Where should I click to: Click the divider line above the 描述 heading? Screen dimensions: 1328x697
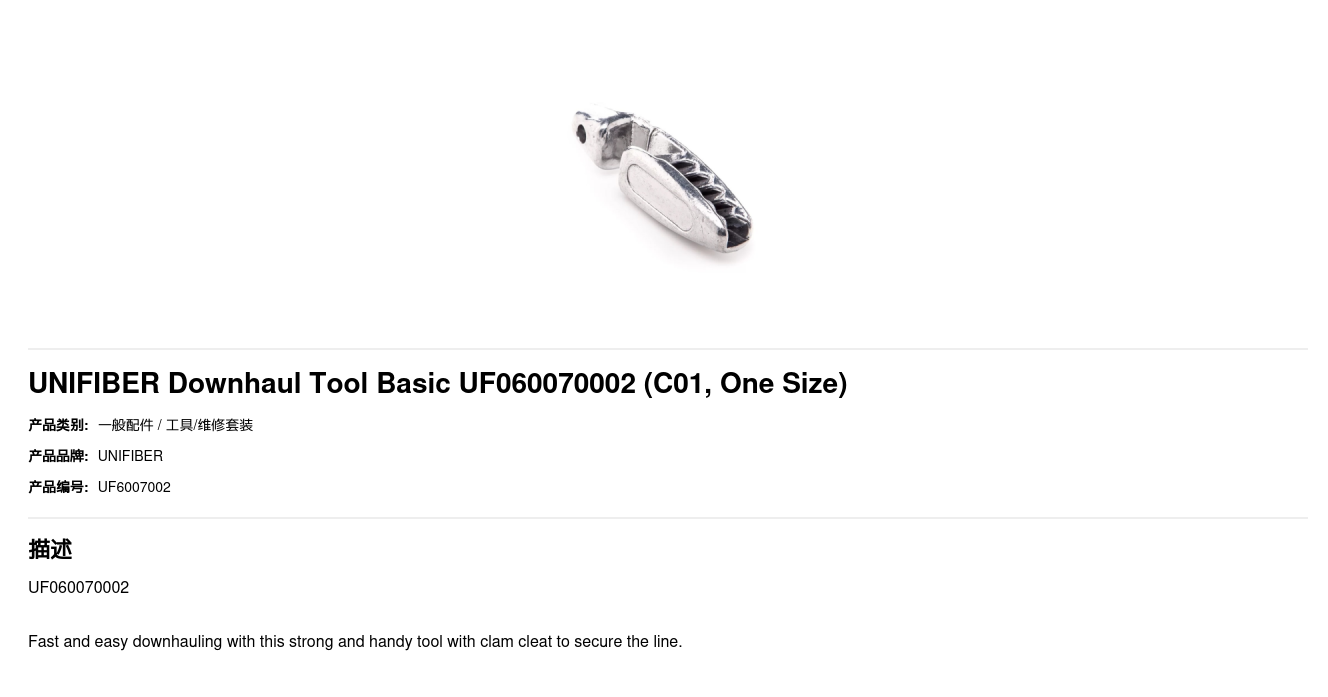668,518
